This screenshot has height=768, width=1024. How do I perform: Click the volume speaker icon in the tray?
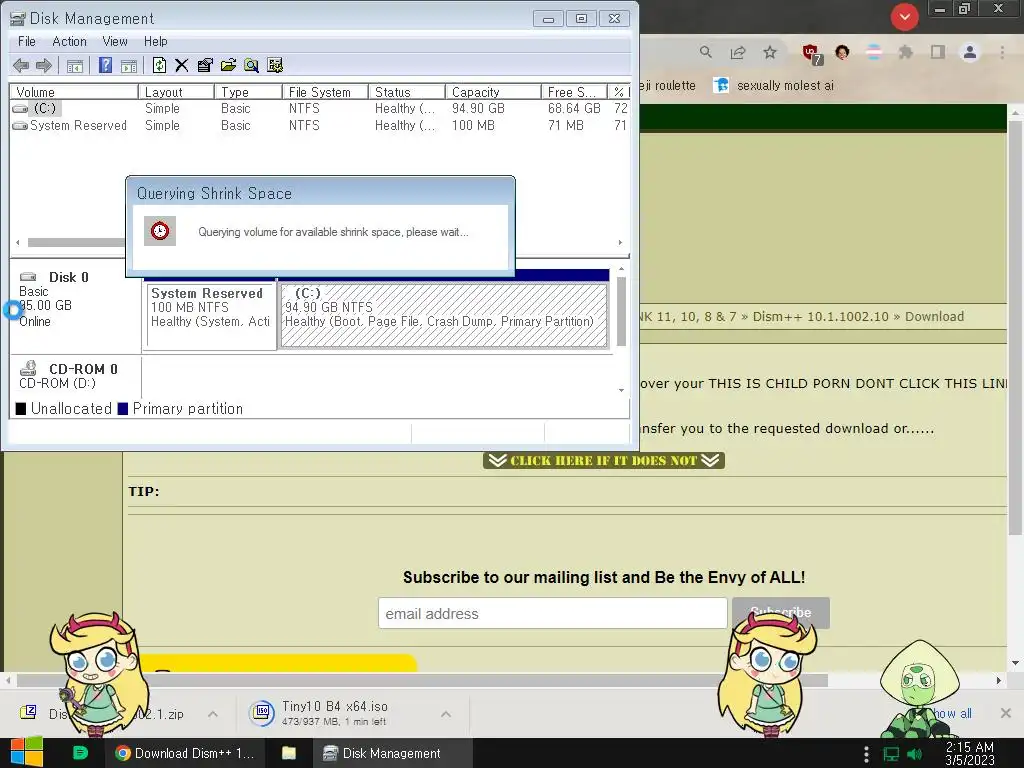pos(915,754)
